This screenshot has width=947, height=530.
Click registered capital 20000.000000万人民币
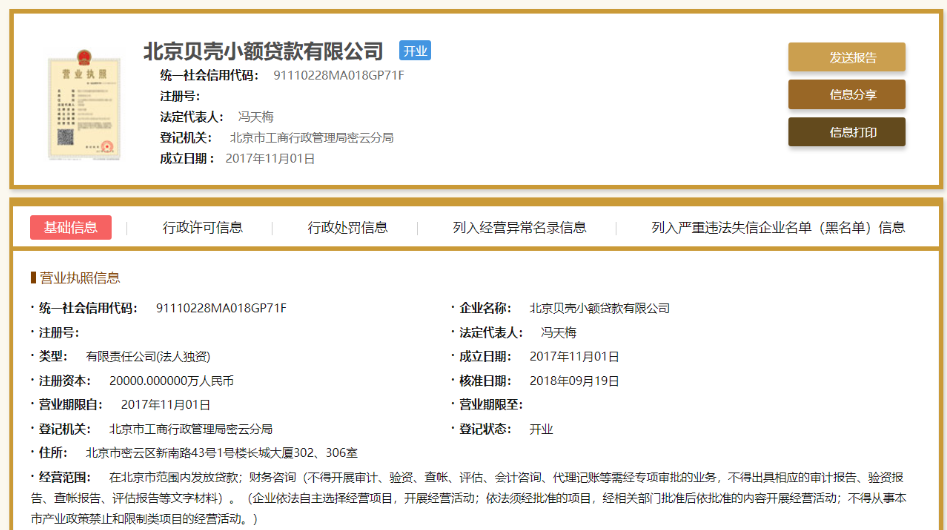[172, 381]
